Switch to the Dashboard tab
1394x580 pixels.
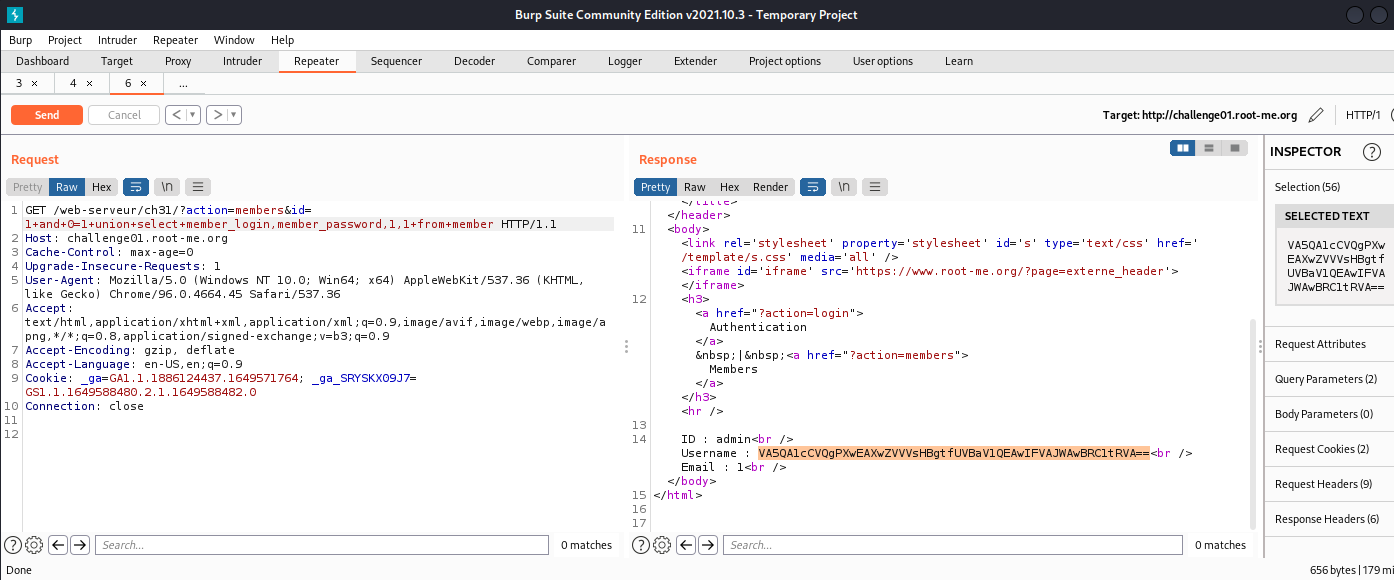click(x=43, y=61)
